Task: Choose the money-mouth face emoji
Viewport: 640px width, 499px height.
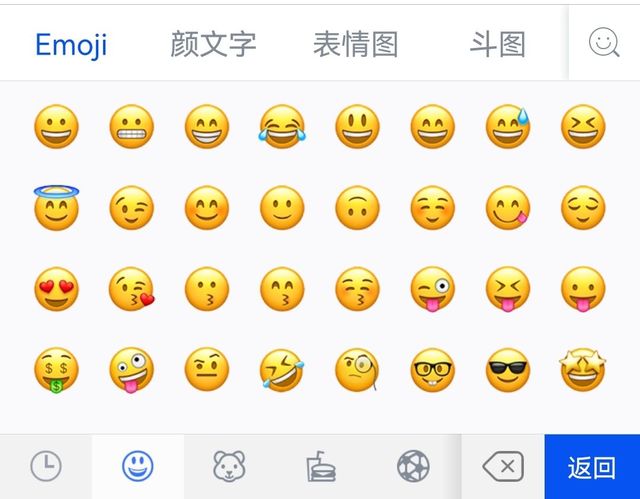Action: point(56,370)
